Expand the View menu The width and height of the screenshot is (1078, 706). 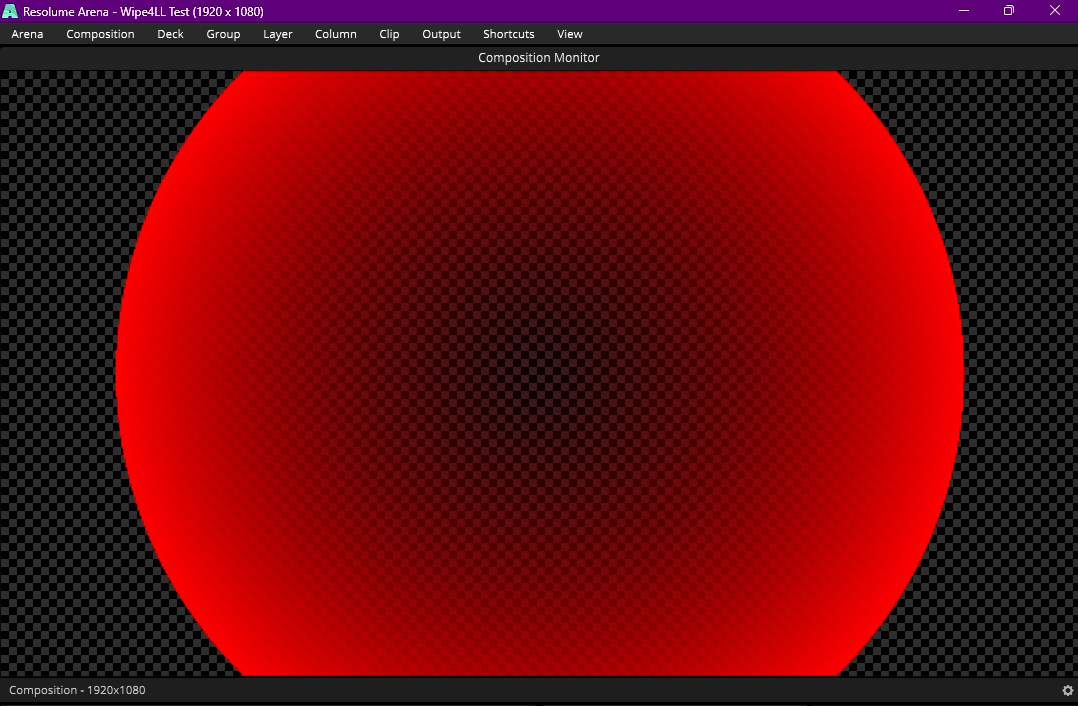point(570,34)
